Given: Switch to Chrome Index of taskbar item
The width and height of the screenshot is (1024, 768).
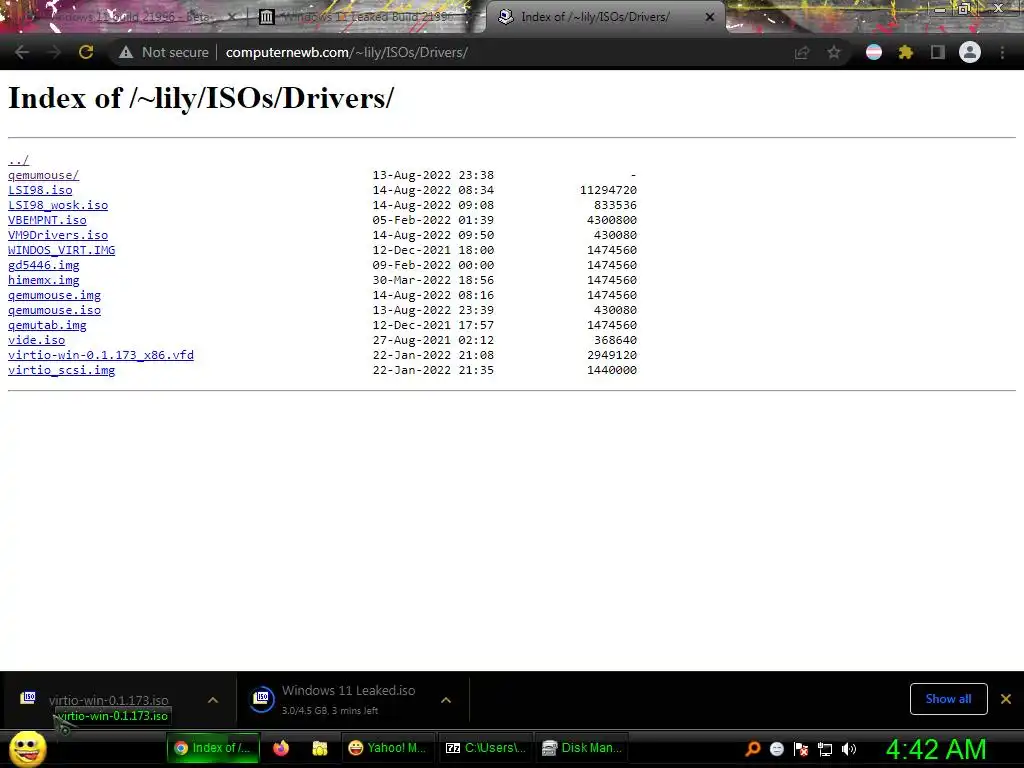Looking at the screenshot, I should [213, 748].
